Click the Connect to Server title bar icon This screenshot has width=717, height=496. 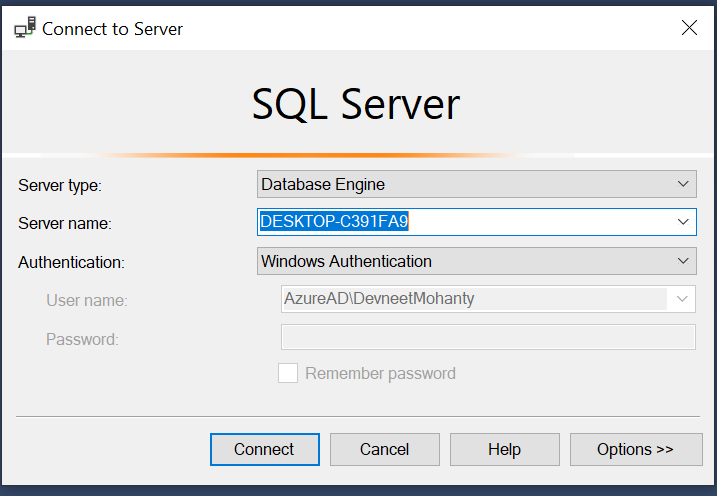25,28
